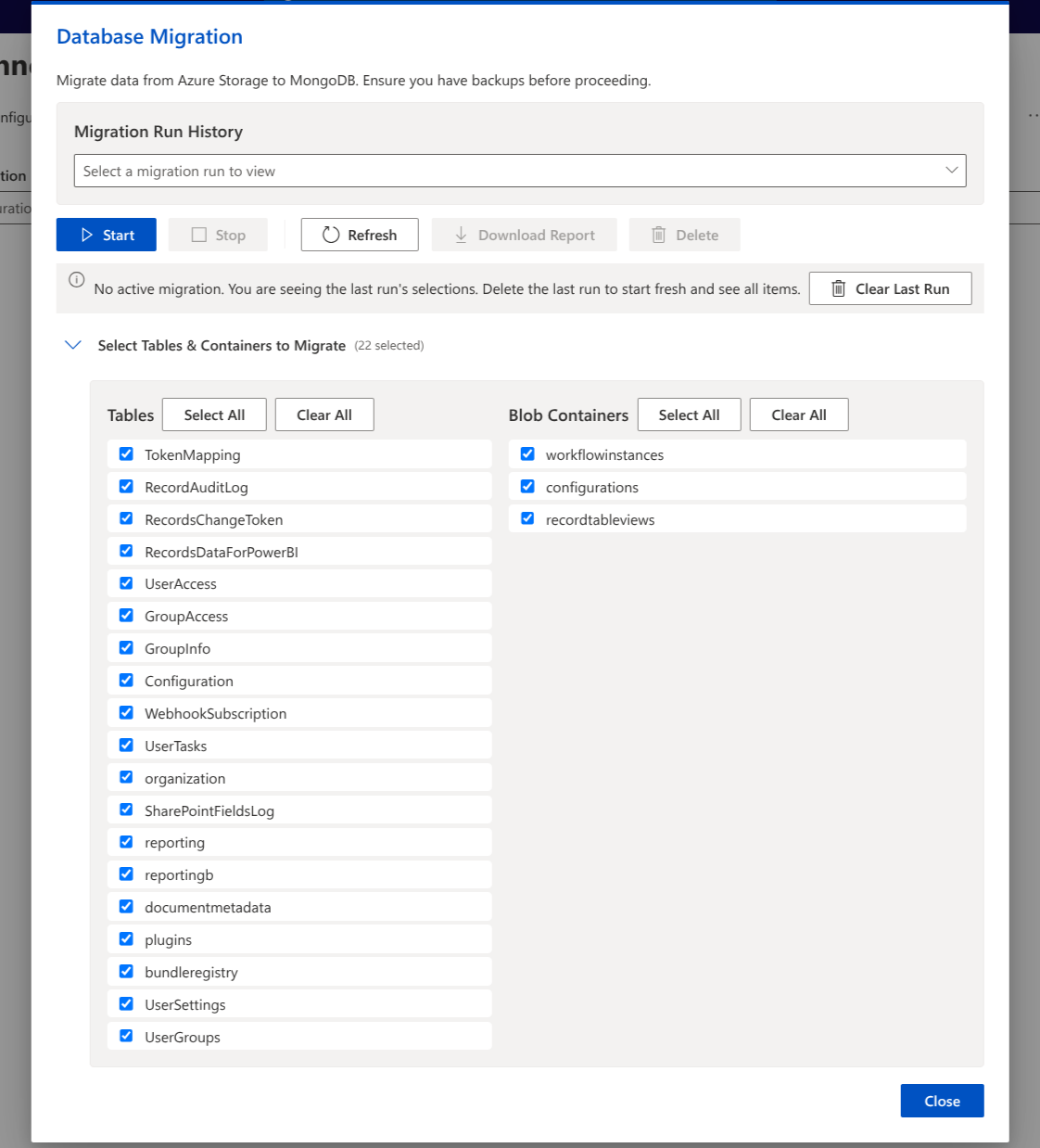The height and width of the screenshot is (1148, 1040).
Task: Click the trash icon inside Clear Last Run
Action: [839, 288]
